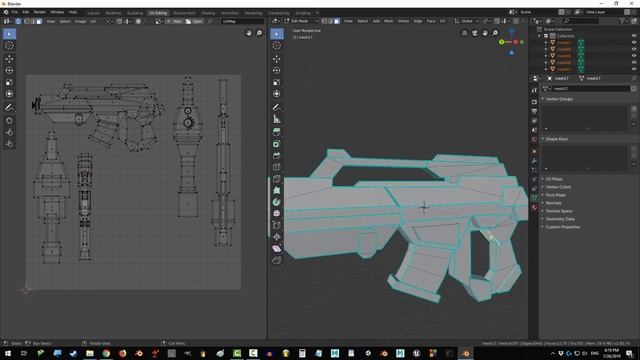Image resolution: width=640 pixels, height=360 pixels.
Task: Open the Edit Mode dropdown
Action: pos(301,21)
